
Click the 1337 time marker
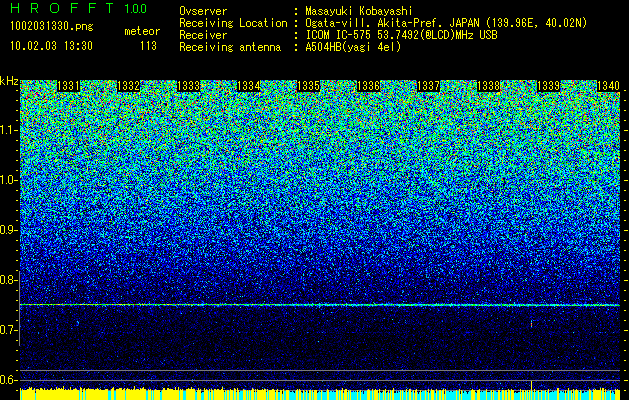click(428, 86)
